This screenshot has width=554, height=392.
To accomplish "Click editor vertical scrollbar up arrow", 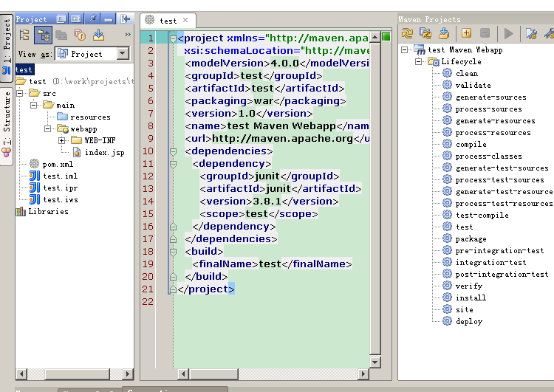I will click(375, 37).
